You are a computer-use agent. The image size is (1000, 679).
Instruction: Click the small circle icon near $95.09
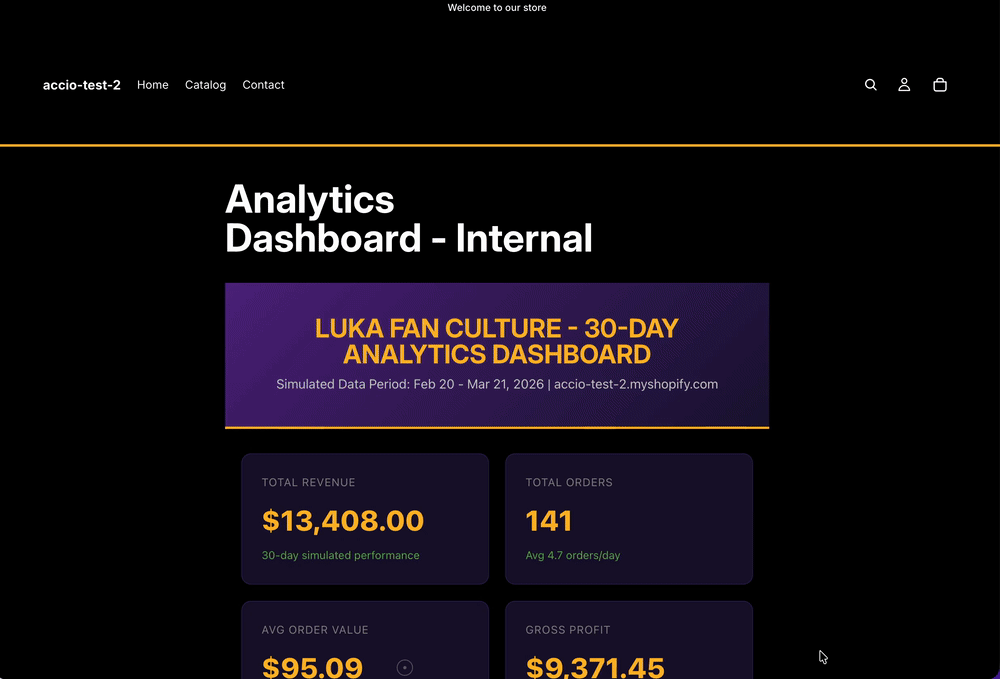pyautogui.click(x=405, y=668)
